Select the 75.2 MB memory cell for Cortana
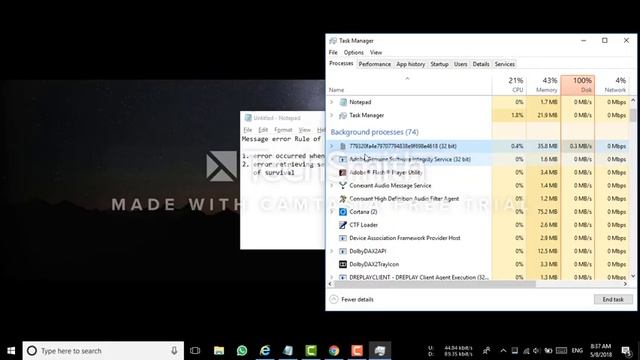The height and width of the screenshot is (360, 640). coord(543,211)
